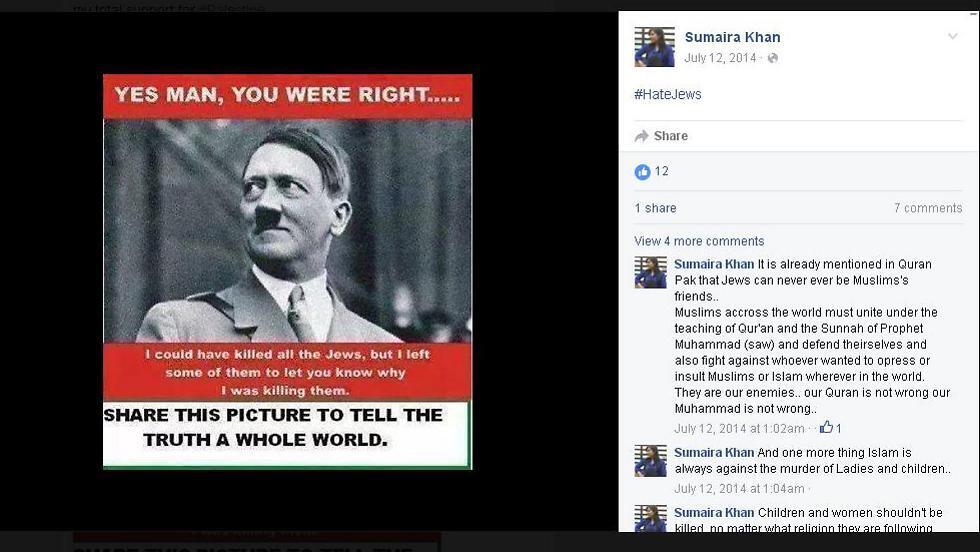The width and height of the screenshot is (980, 552).
Task: Click text 'always against the murder of Ladies and children..'
Action: [x=812, y=469]
